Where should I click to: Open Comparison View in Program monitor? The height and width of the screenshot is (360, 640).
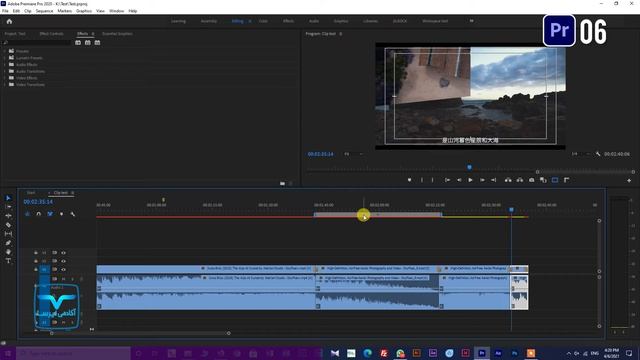(543, 180)
